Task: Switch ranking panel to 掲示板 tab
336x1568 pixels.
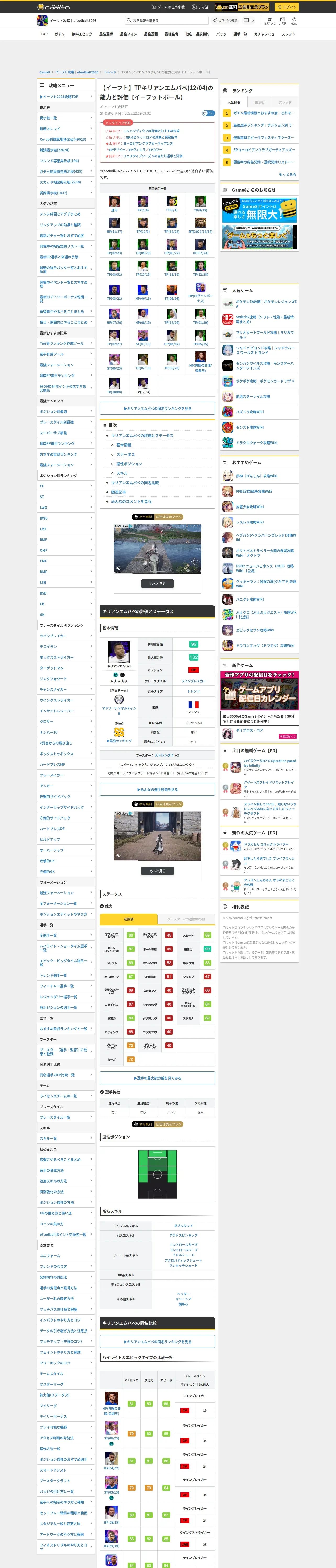Action: click(260, 102)
